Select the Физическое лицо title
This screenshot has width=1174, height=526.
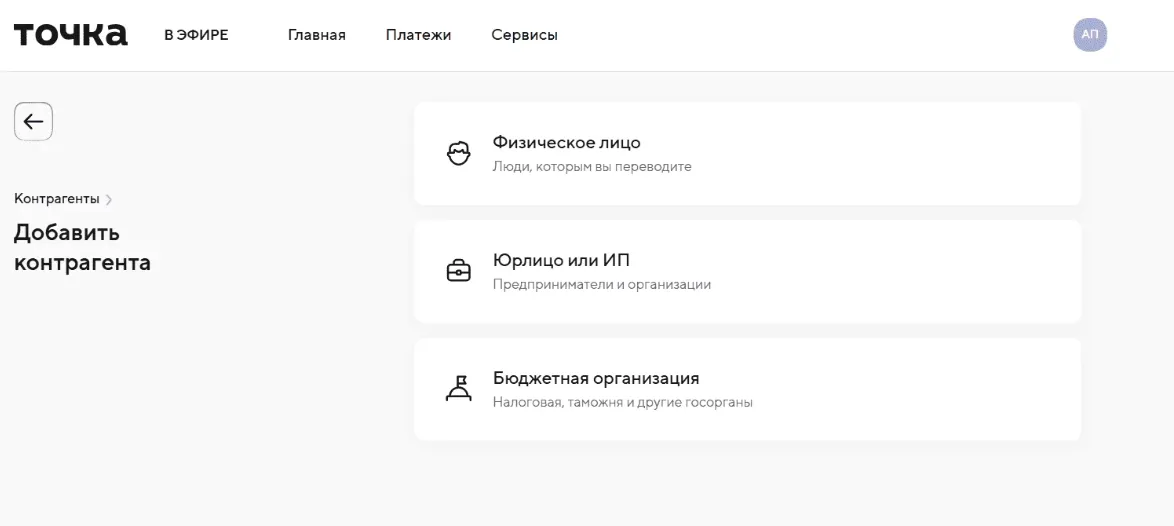coord(566,142)
